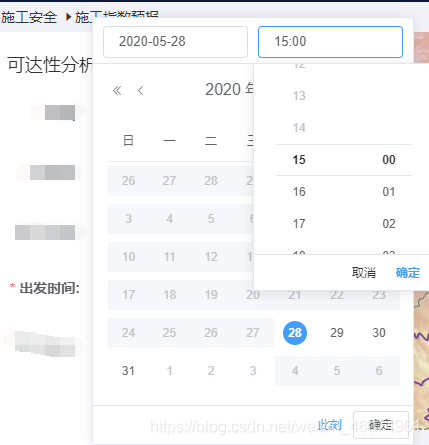The height and width of the screenshot is (445, 429).
Task: Open 施工安全 breadcrumb item
Action: [x=29, y=17]
